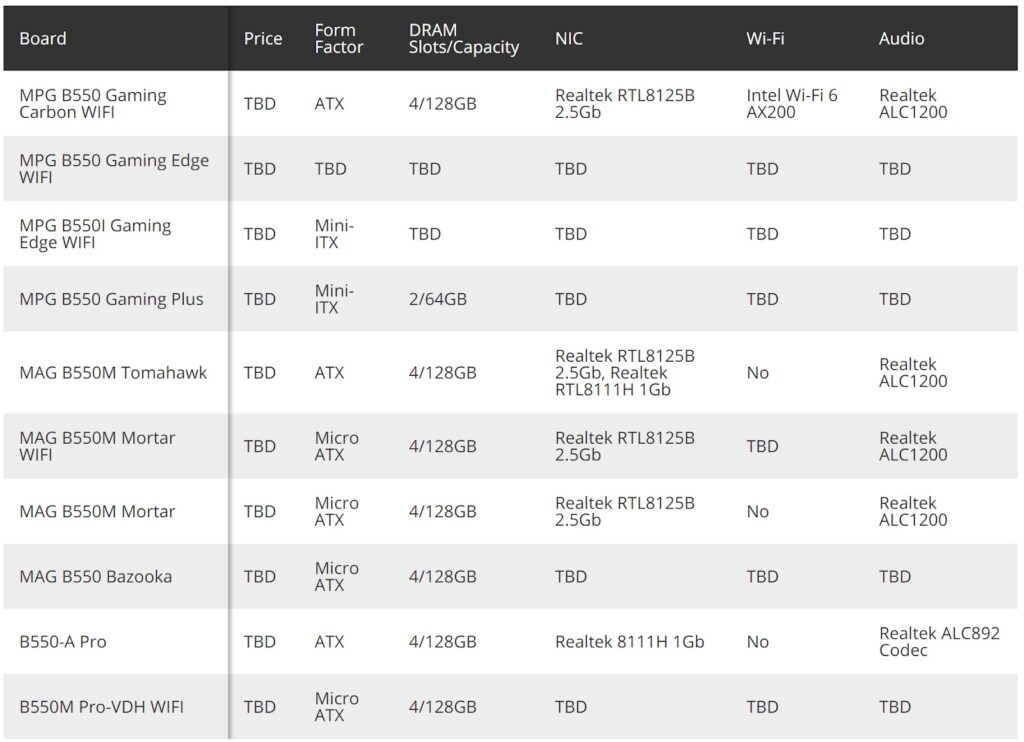Select MPG B550 Gaming Edge WIFI row name

tap(114, 169)
